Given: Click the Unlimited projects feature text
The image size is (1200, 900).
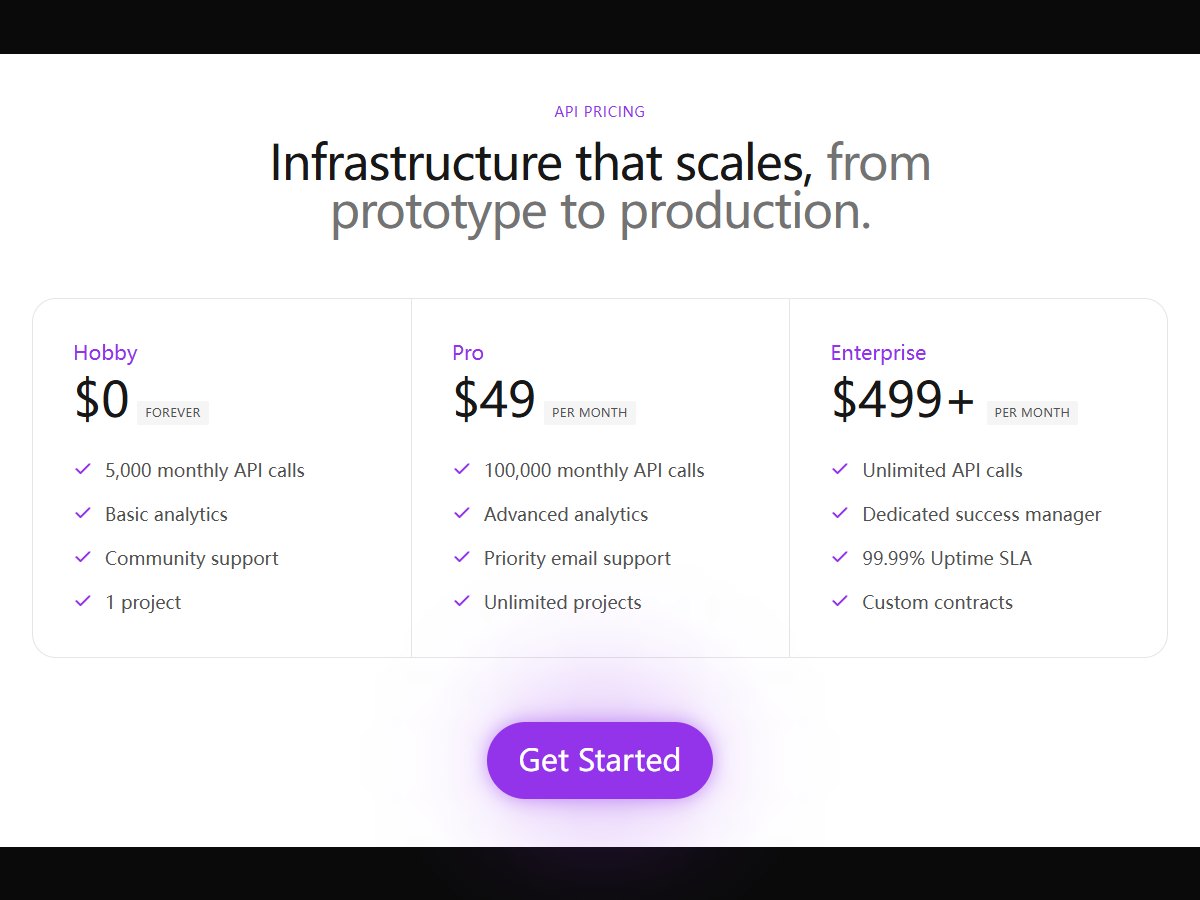Looking at the screenshot, I should coord(563,602).
